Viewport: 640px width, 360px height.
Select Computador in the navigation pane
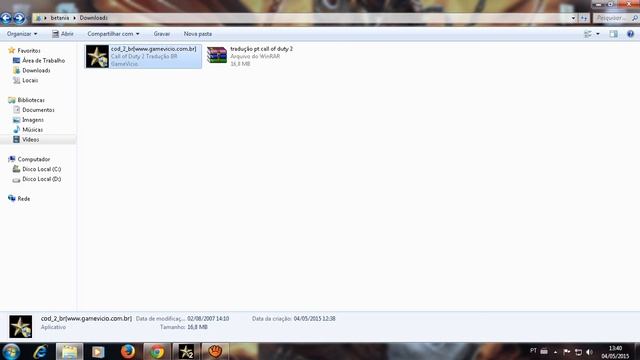click(33, 159)
